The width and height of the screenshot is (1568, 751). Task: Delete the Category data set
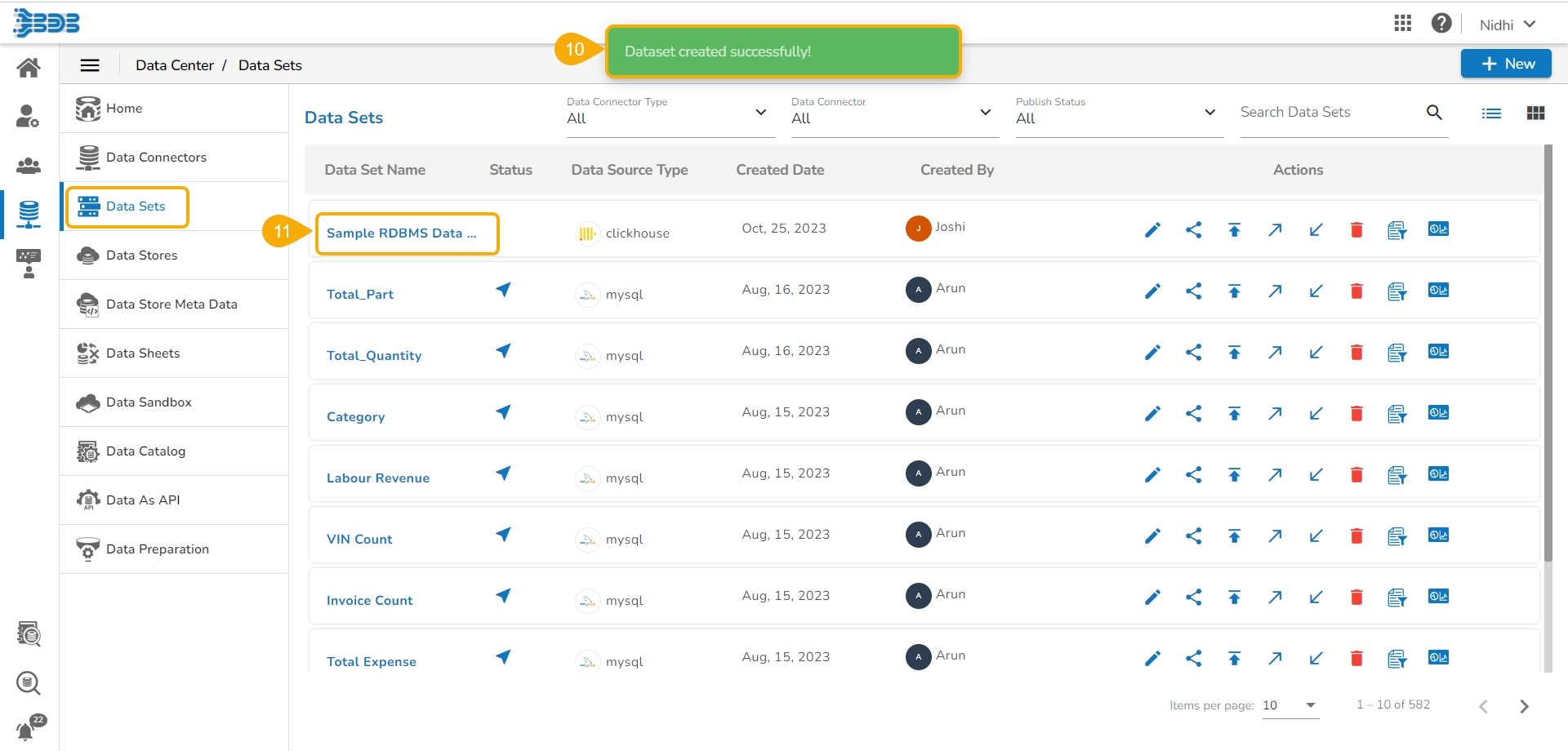1356,414
